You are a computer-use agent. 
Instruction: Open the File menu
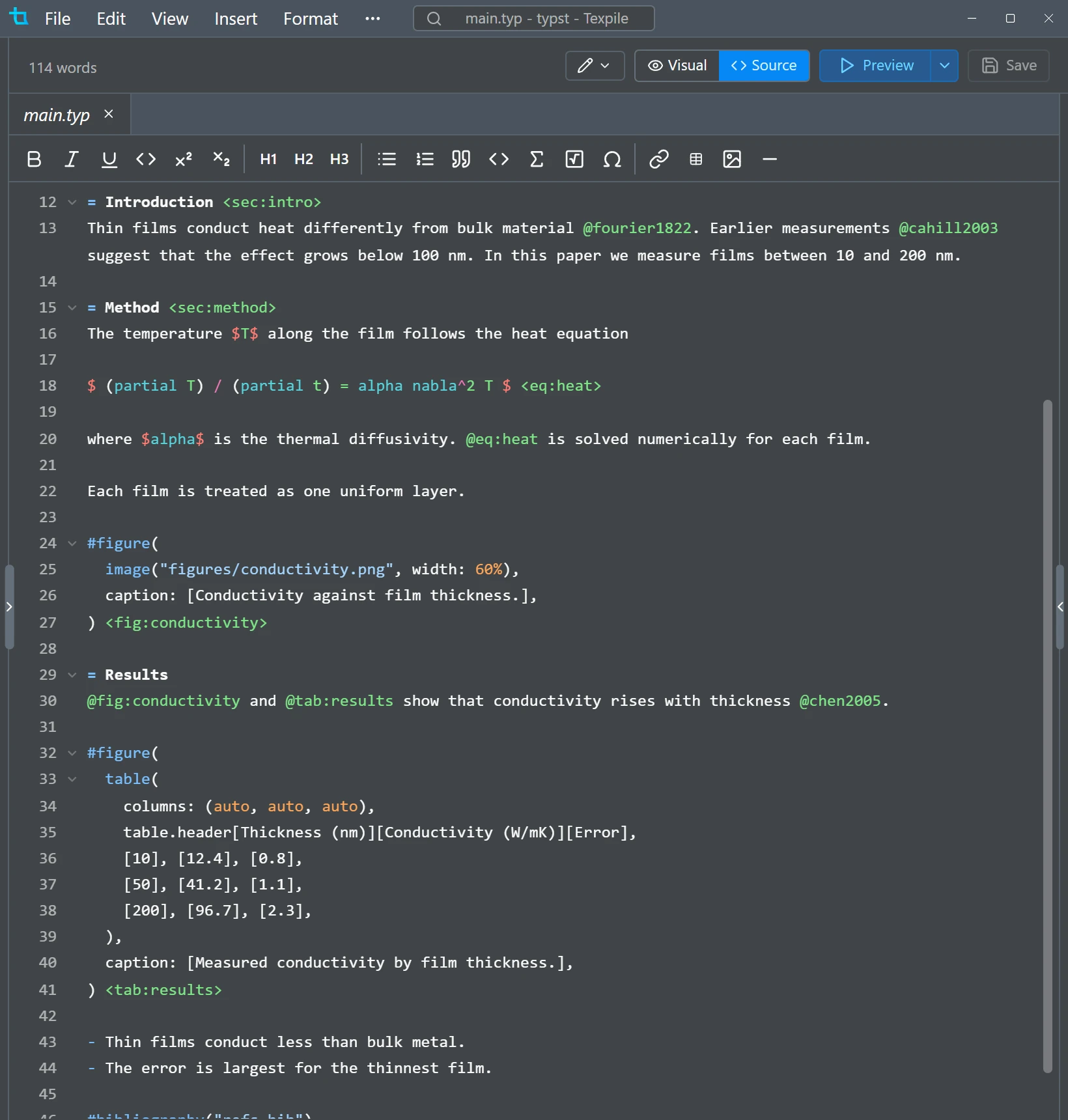(x=57, y=19)
